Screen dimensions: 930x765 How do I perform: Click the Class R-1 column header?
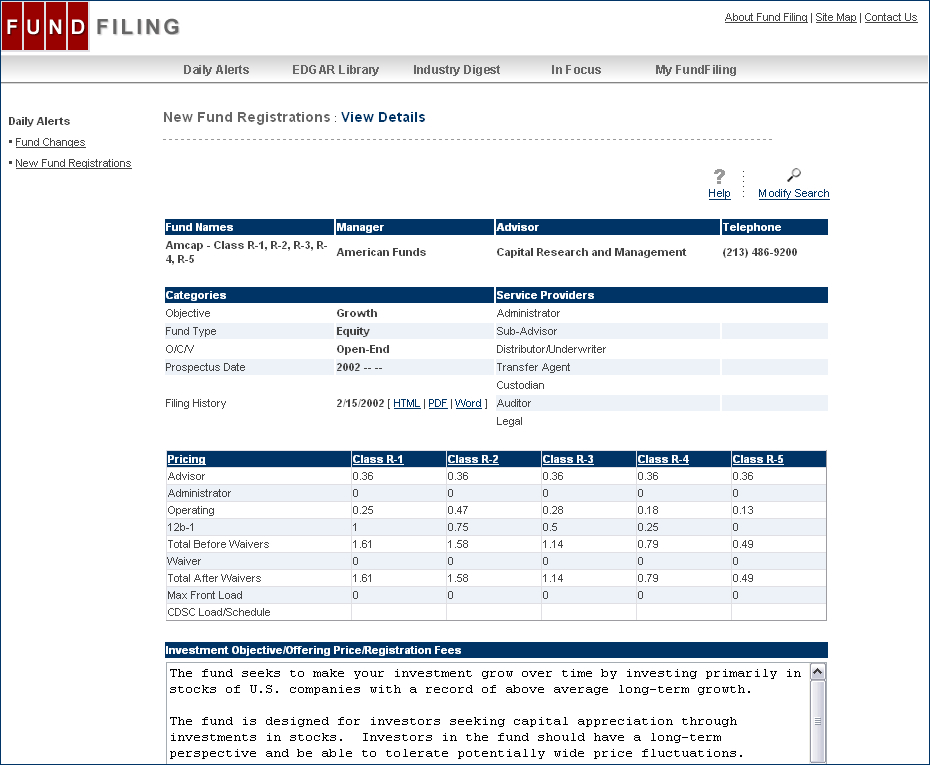378,459
